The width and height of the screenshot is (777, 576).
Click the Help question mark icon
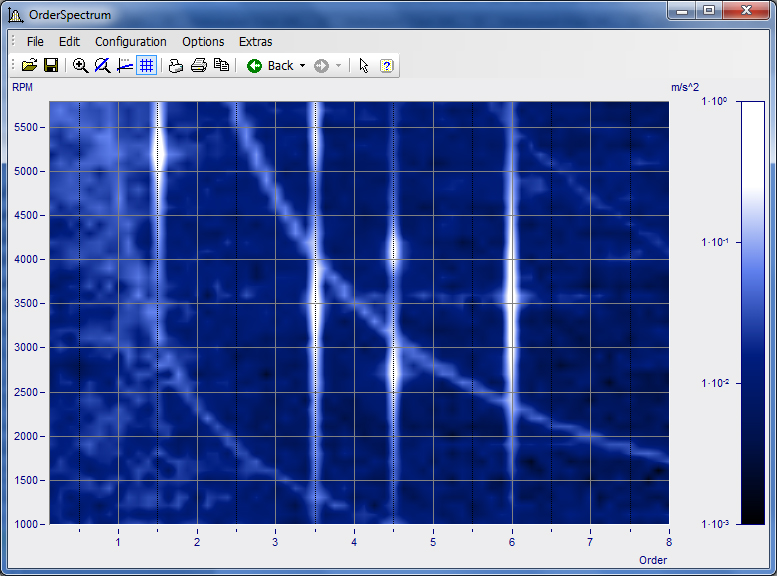click(x=387, y=65)
